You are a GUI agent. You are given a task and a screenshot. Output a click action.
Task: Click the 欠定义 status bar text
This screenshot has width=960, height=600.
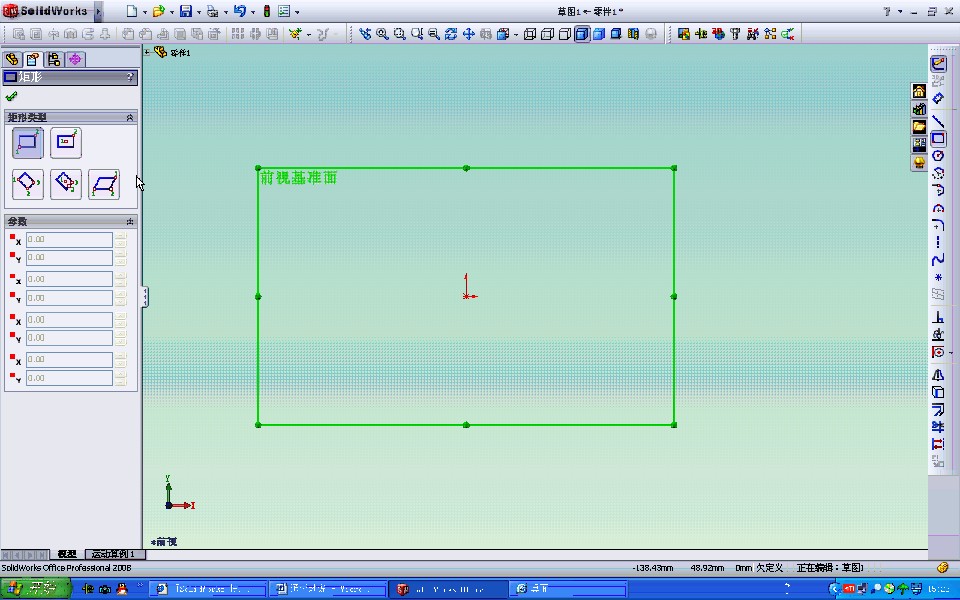click(x=770, y=568)
